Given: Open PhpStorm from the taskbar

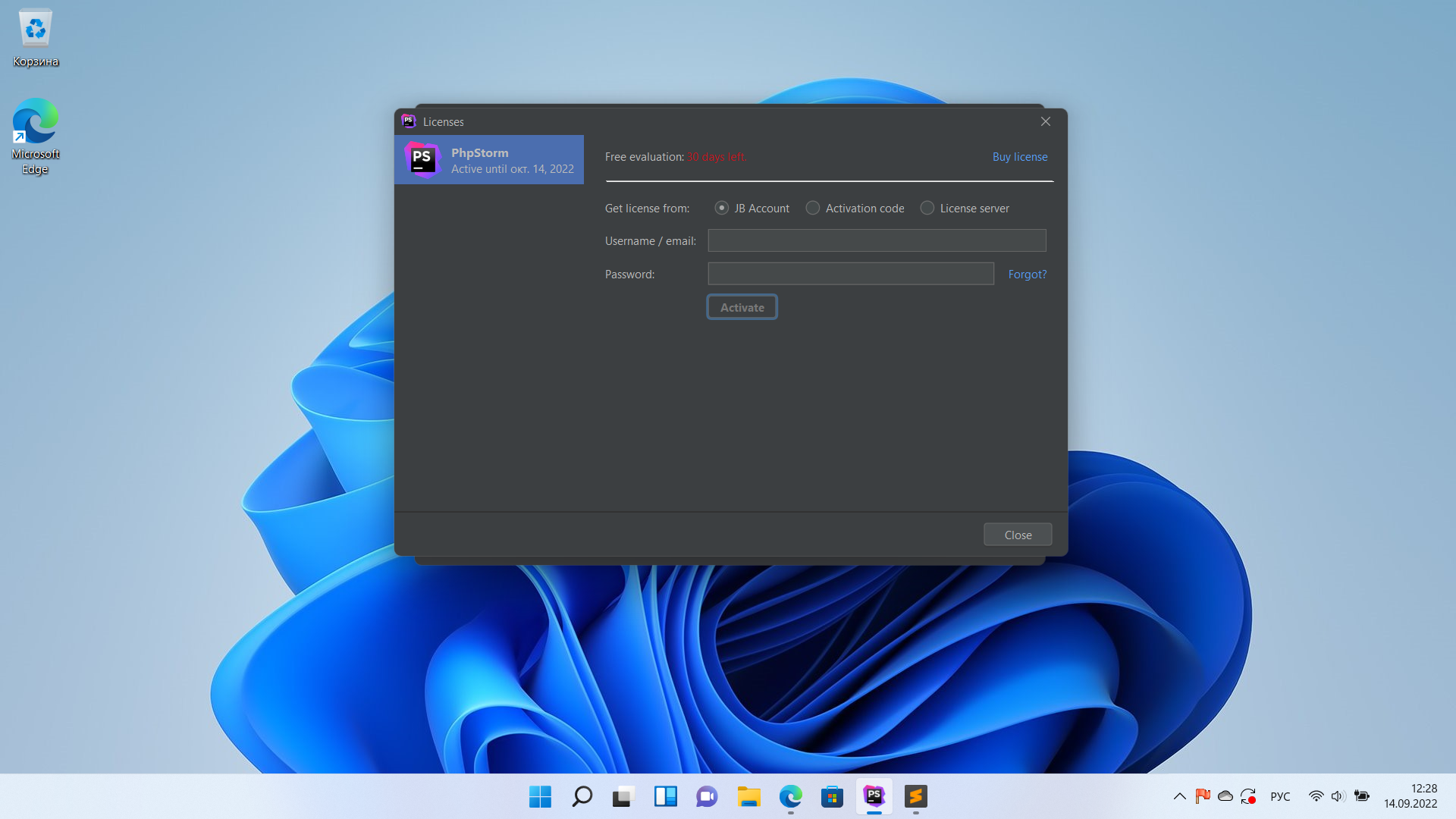Looking at the screenshot, I should 874,796.
